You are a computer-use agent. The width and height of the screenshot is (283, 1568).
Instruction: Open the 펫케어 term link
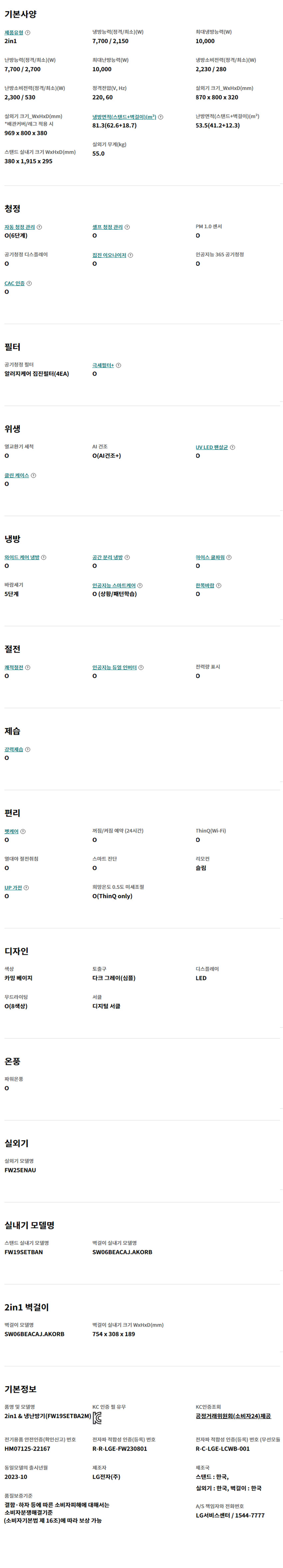[12, 831]
